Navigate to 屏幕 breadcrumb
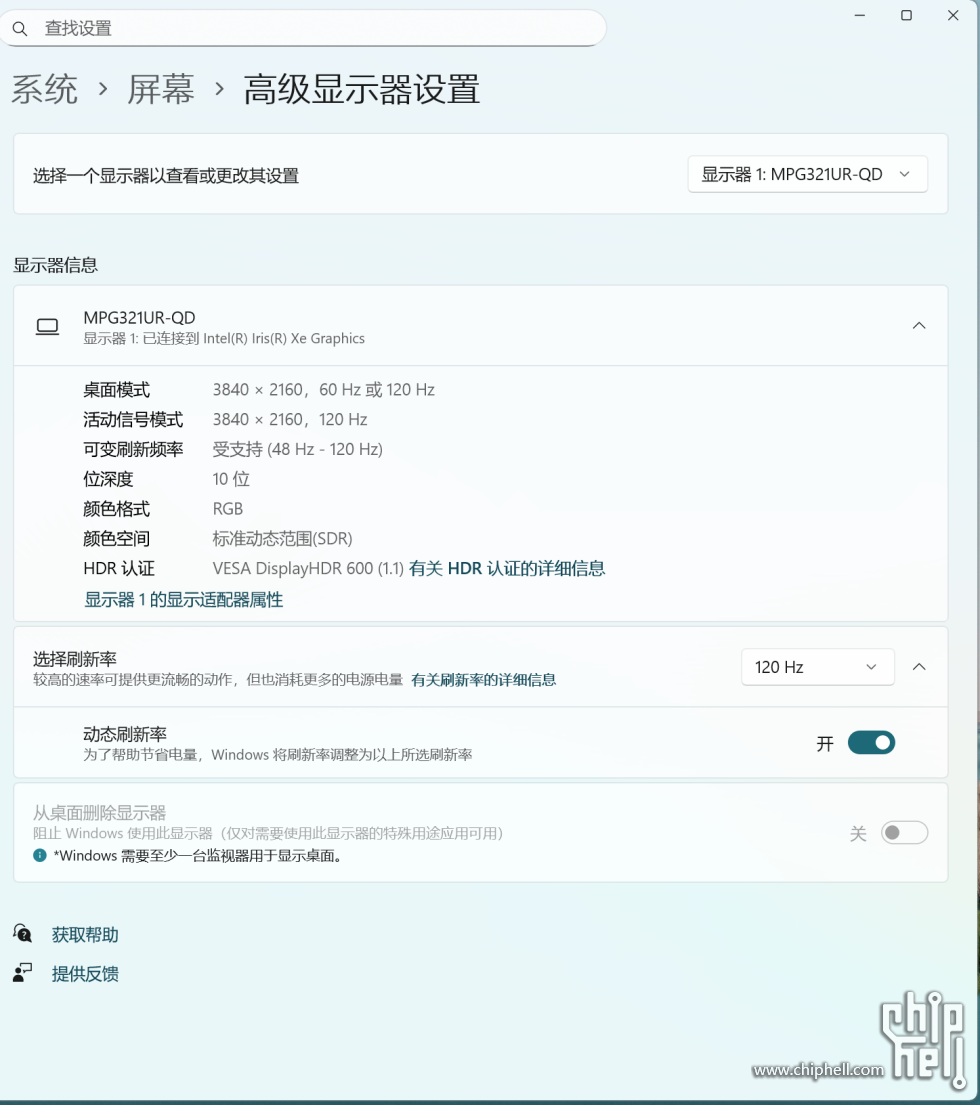980x1105 pixels. click(160, 90)
